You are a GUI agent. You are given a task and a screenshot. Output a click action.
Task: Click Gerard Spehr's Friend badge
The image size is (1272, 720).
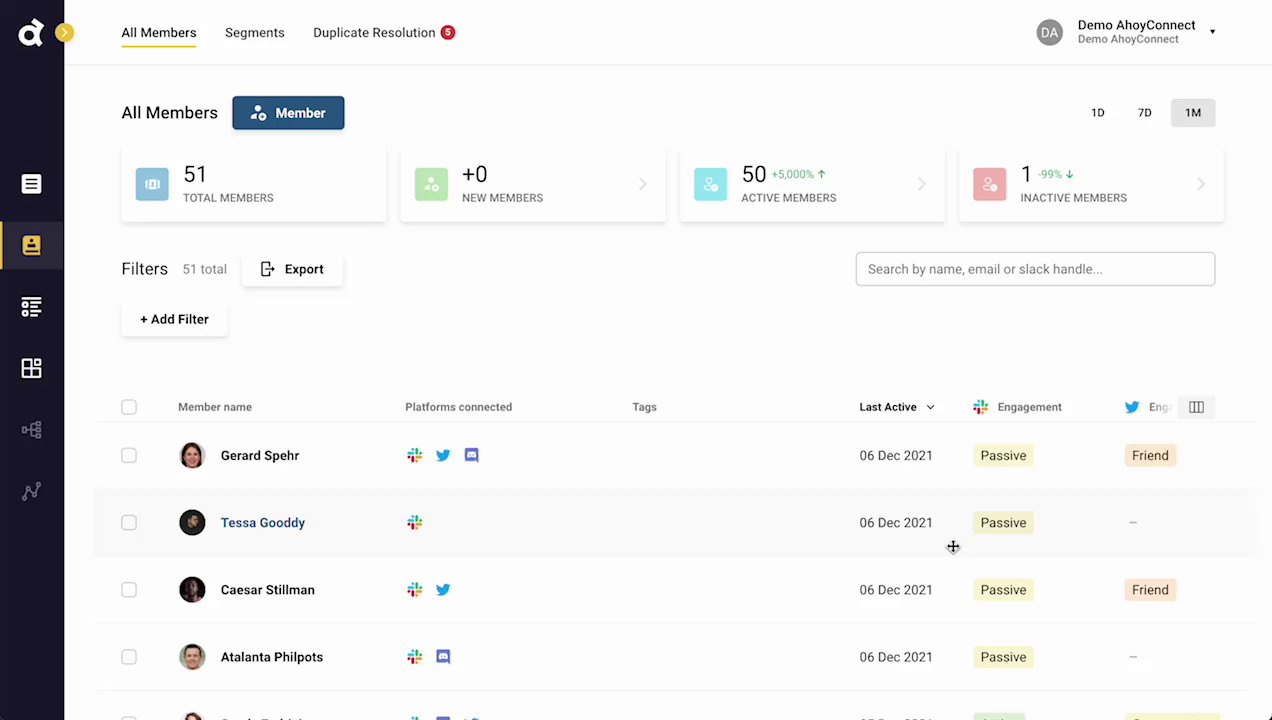coord(1150,455)
